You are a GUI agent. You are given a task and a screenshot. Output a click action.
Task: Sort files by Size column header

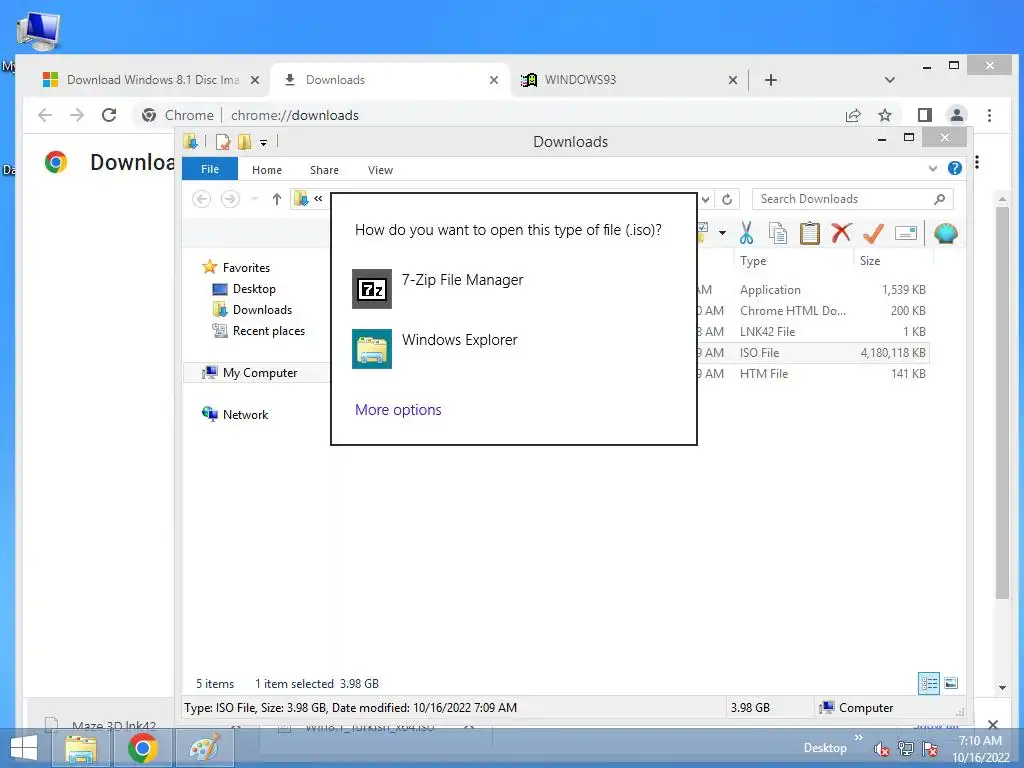pyautogui.click(x=870, y=261)
